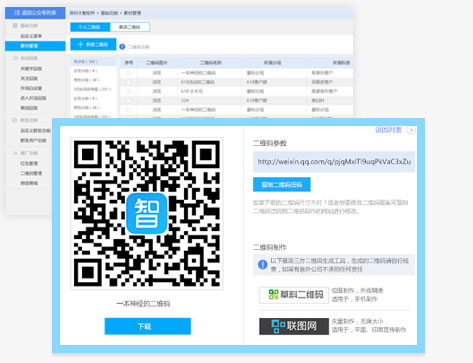
Task: Open the 联图网 generator logo
Action: pos(294,326)
